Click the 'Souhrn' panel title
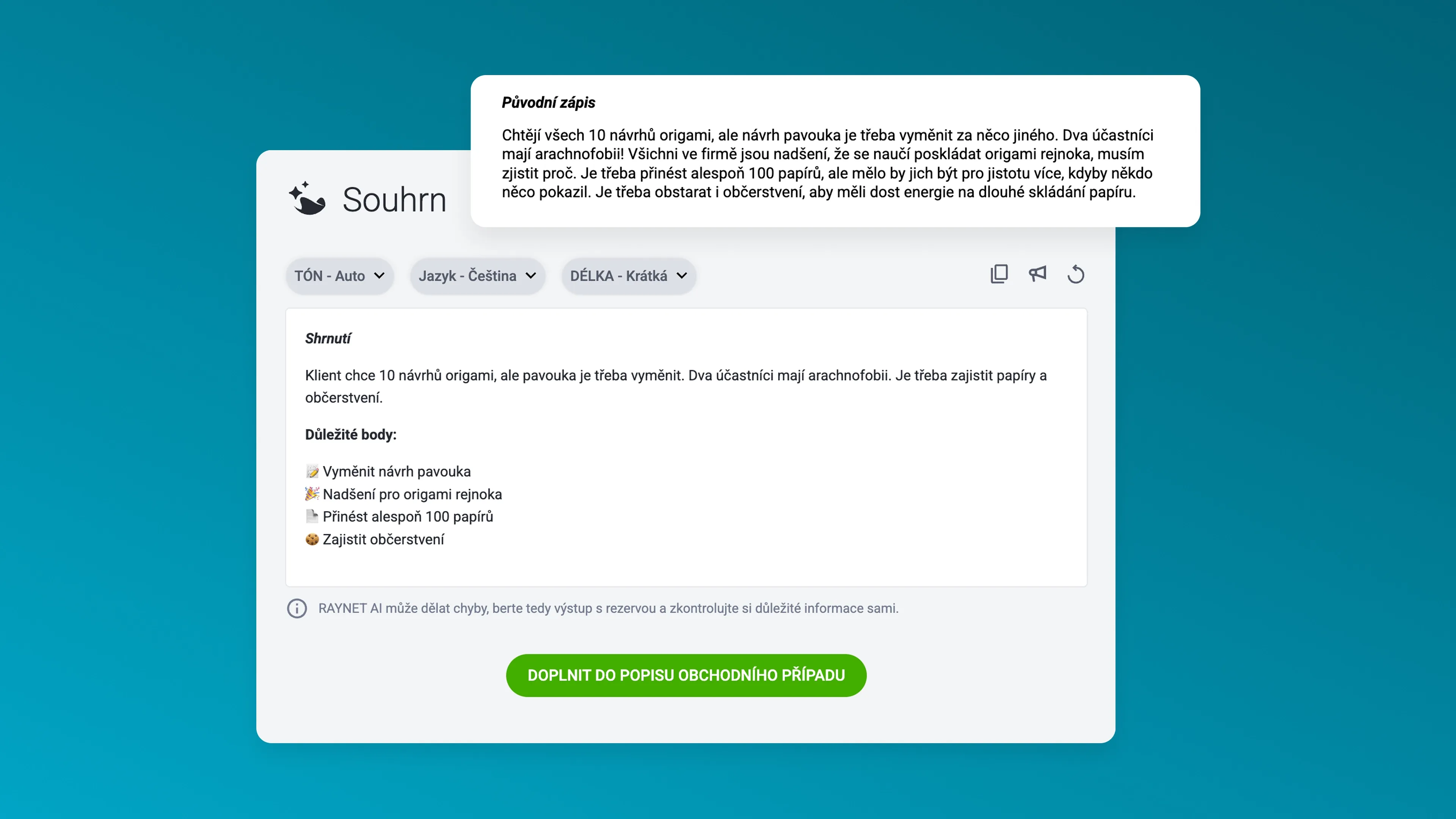 394,199
